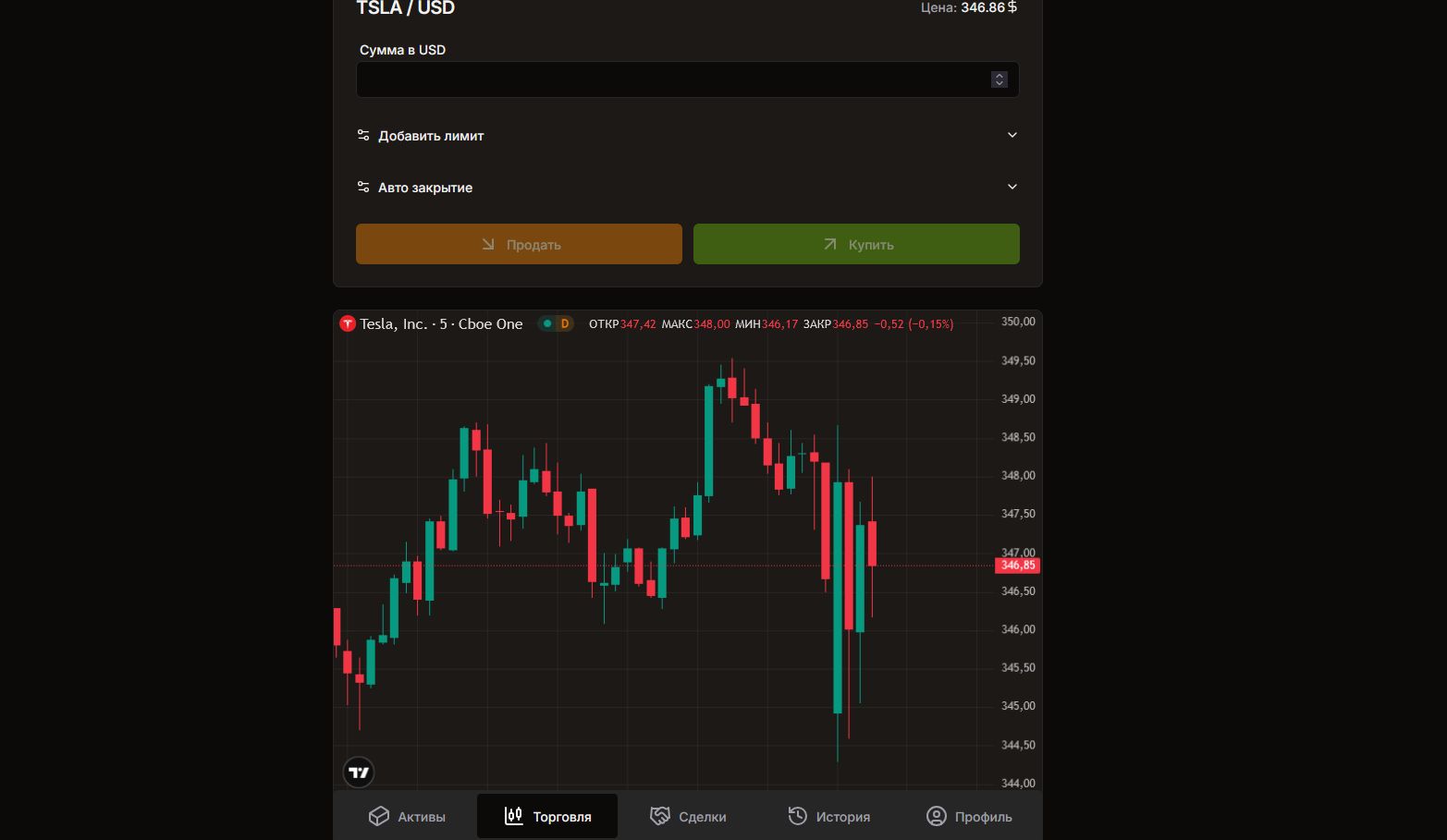
Task: Click the orange D delayed-data badge
Action: [x=565, y=323]
